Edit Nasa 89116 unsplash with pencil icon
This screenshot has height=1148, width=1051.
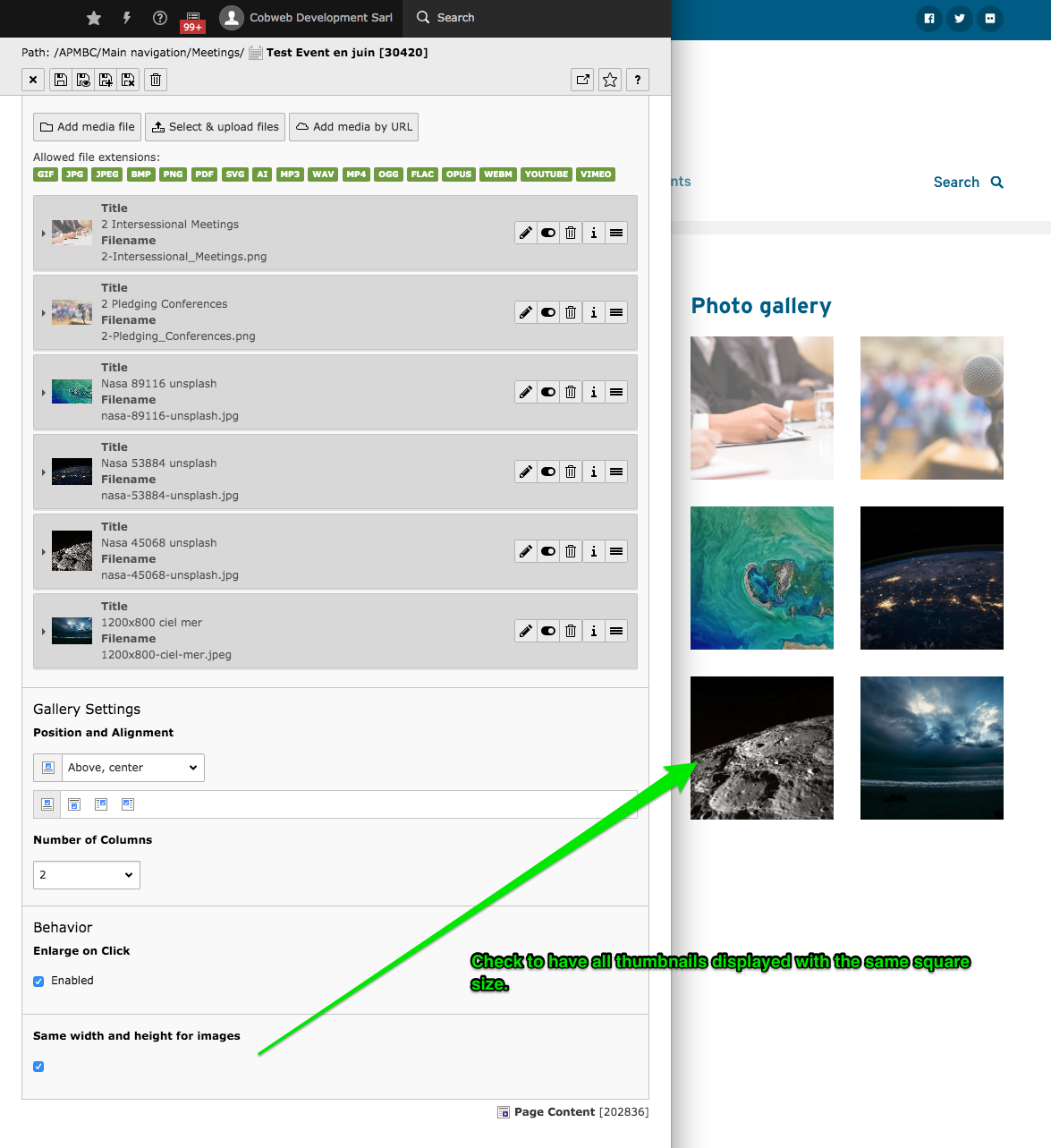[526, 392]
